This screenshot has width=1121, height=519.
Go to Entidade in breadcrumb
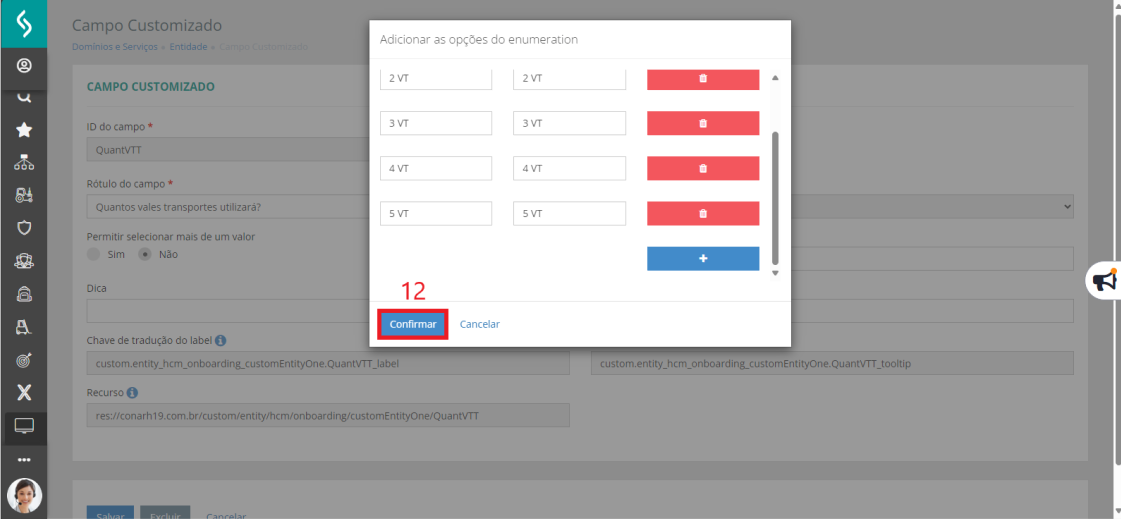pyautogui.click(x=188, y=47)
